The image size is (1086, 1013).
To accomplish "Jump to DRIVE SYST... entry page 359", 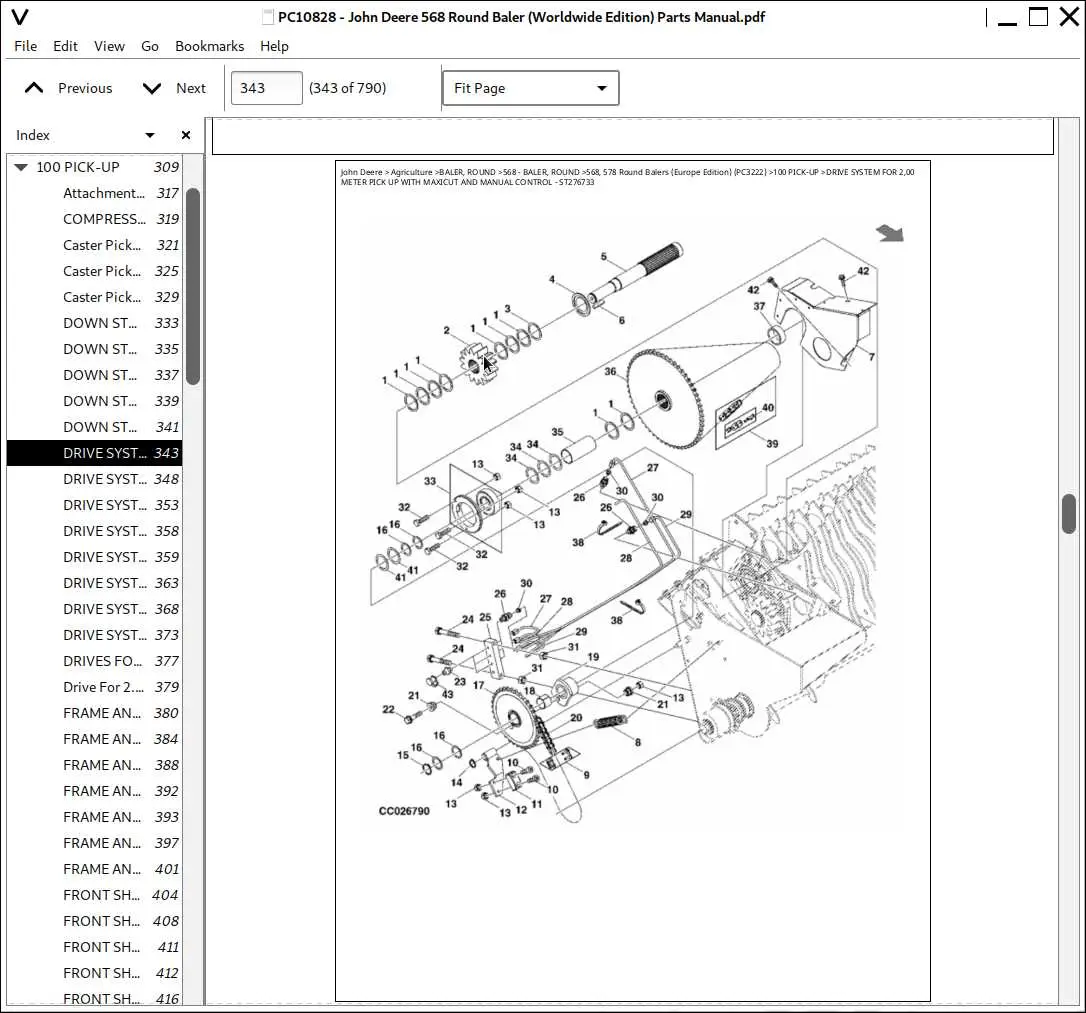I will 94,557.
